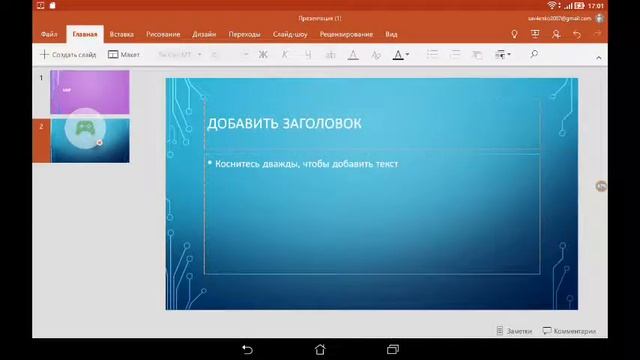The width and height of the screenshot is (640, 360).
Task: Tap the SD card notification icon
Action: click(x=53, y=5)
